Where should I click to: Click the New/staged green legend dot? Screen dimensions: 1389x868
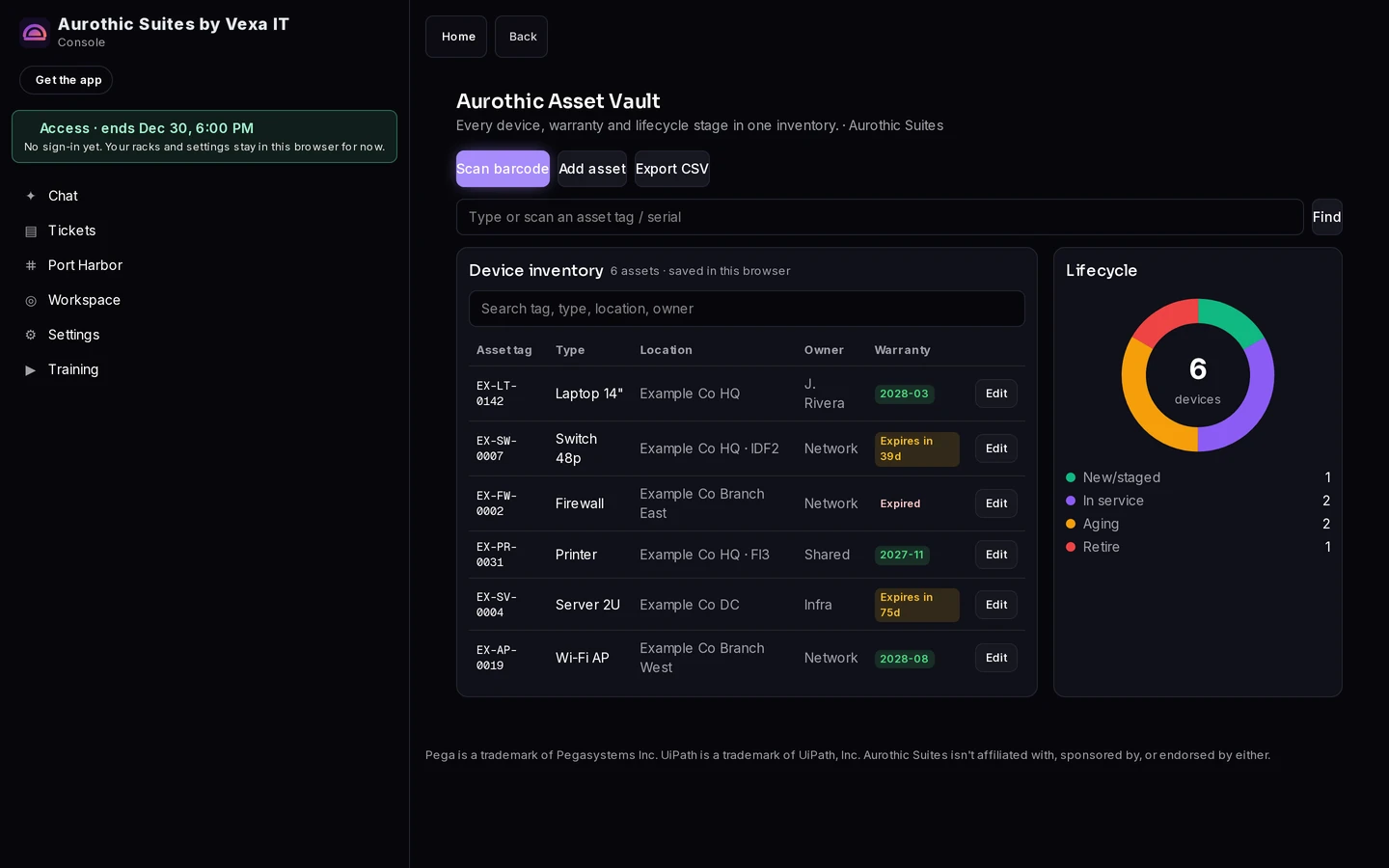[1071, 477]
